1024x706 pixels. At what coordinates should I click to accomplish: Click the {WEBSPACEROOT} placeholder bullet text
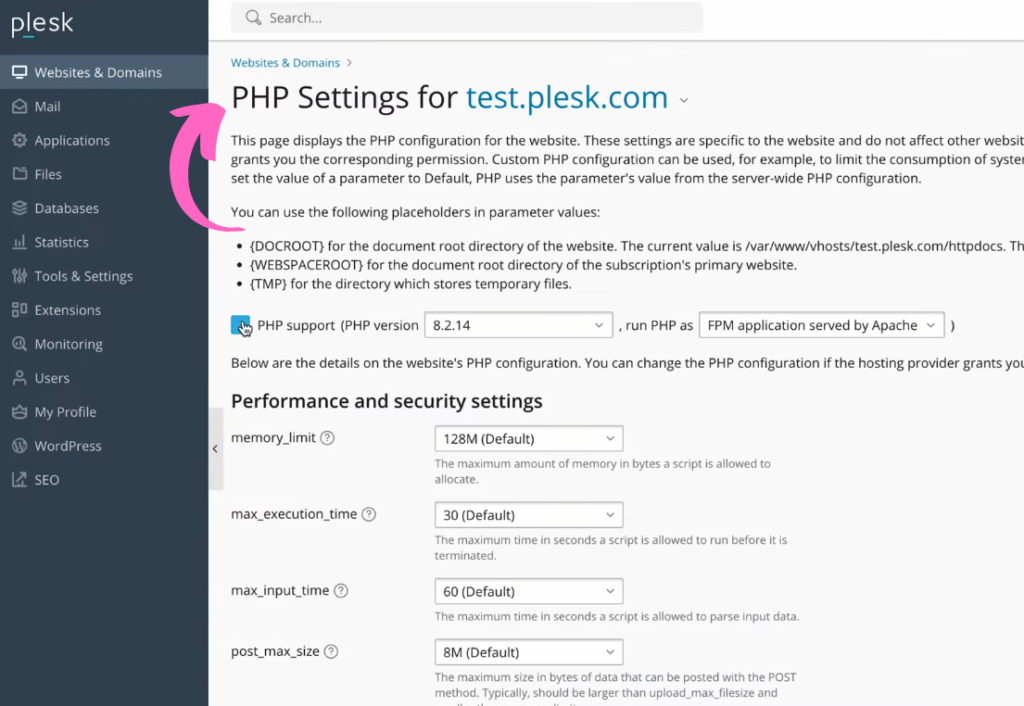pos(523,265)
